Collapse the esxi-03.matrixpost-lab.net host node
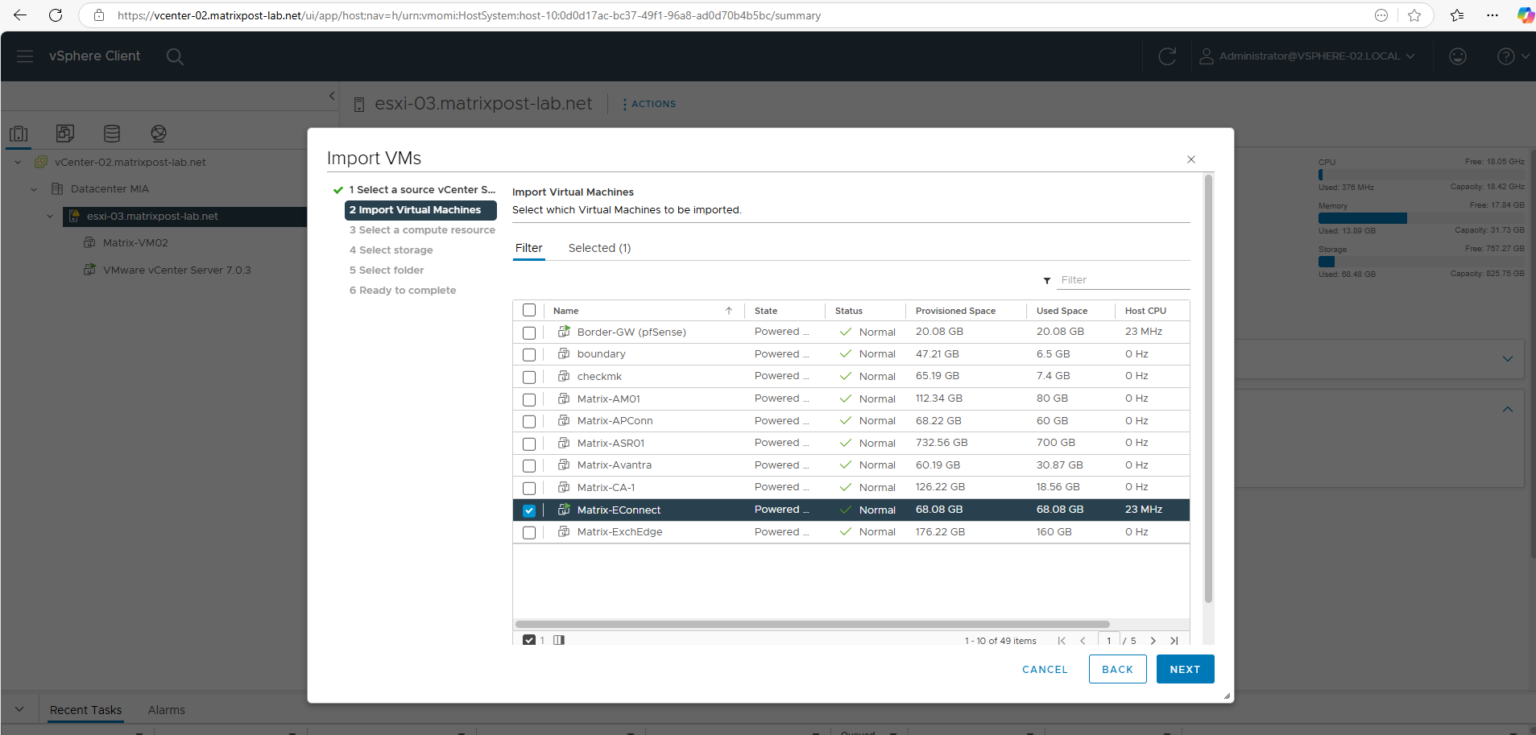 coord(49,216)
